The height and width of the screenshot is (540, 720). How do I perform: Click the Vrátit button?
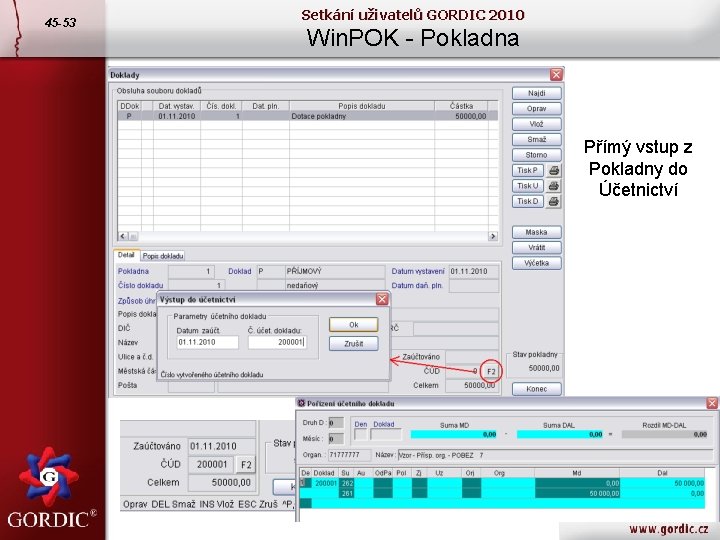[x=536, y=248]
